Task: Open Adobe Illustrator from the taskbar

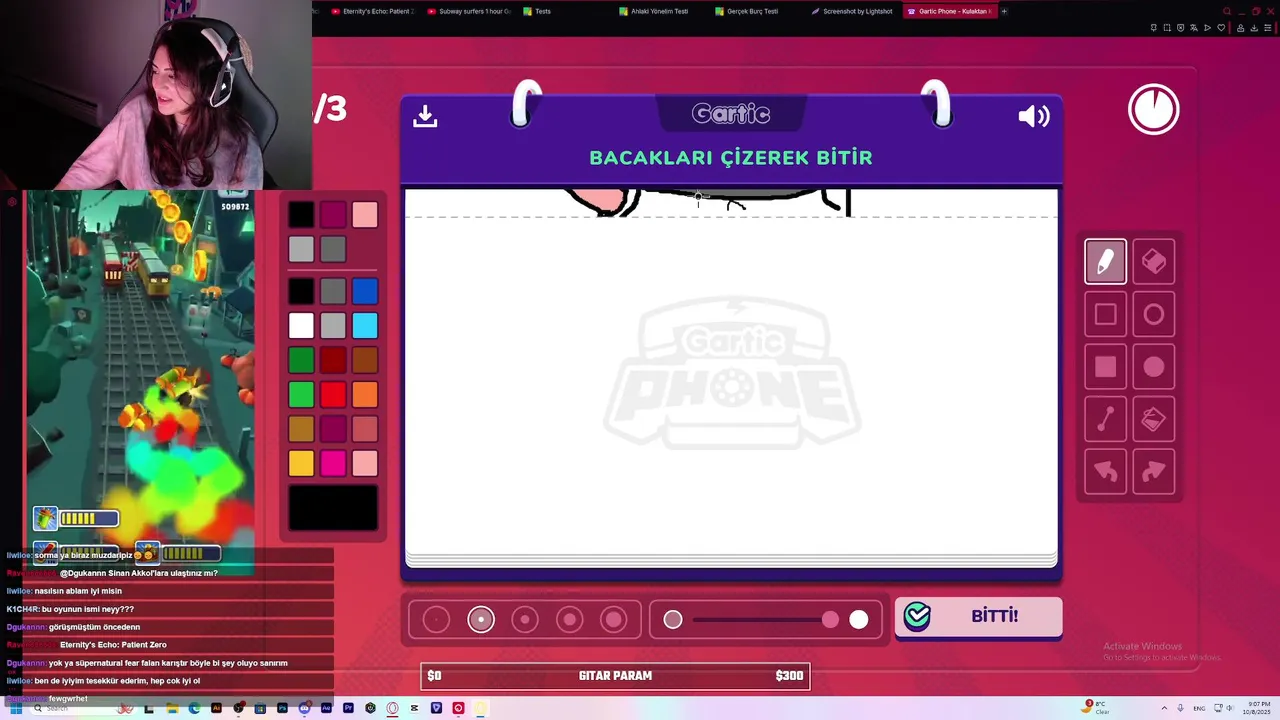Action: click(x=216, y=708)
